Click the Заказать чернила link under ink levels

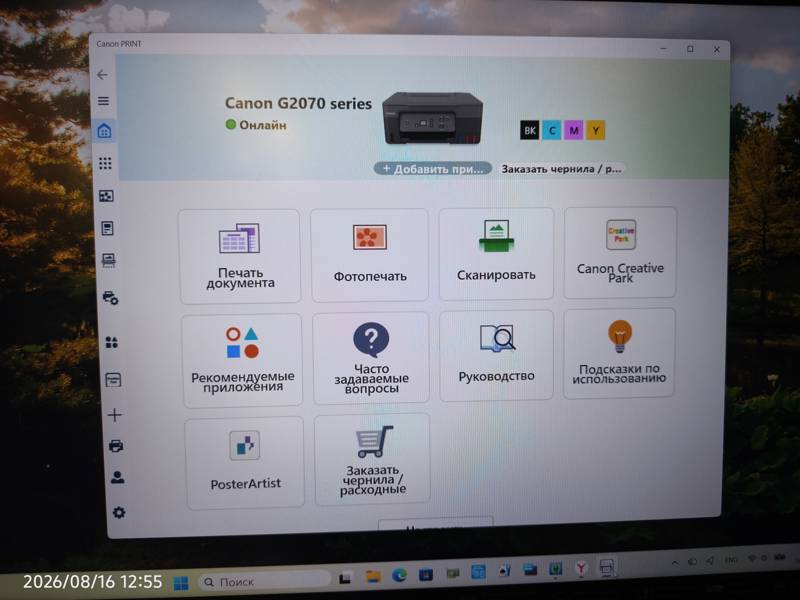click(x=561, y=169)
